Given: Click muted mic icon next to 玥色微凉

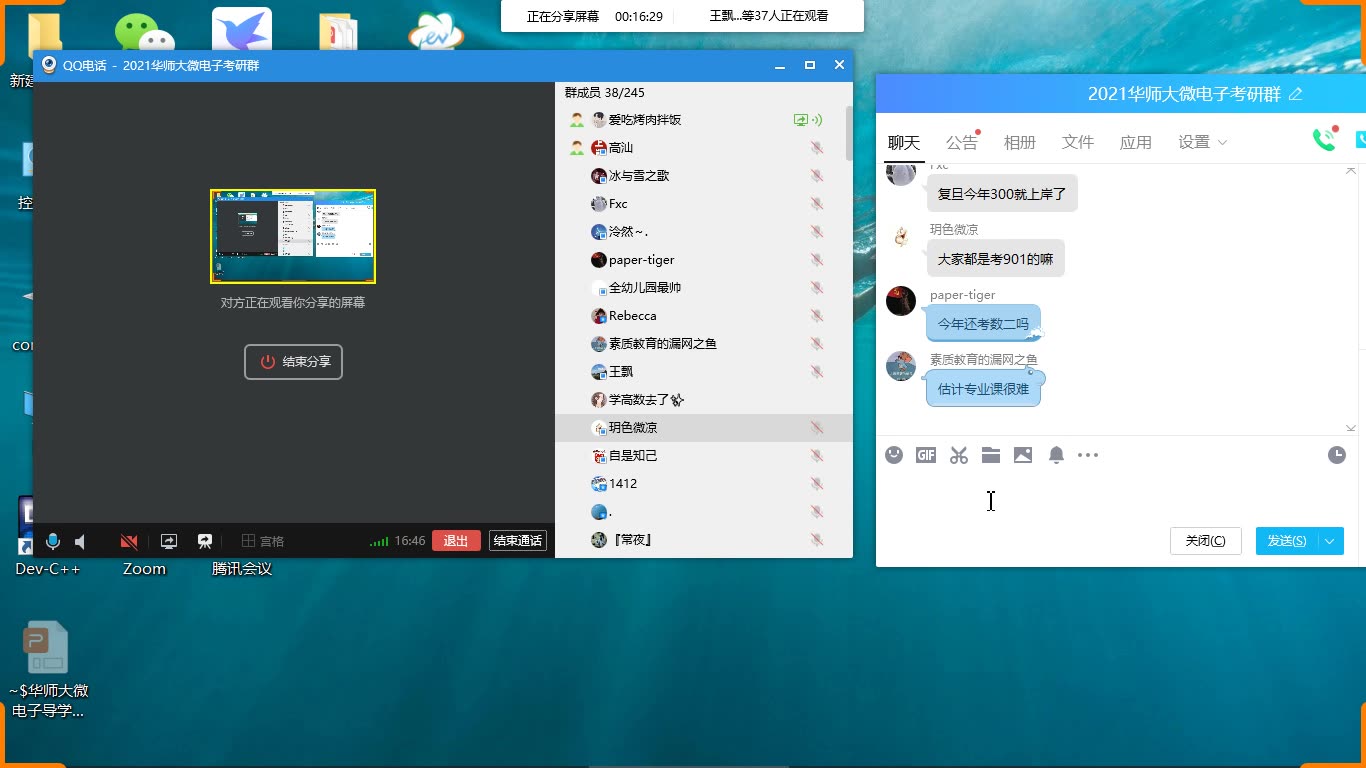Looking at the screenshot, I should click(x=817, y=428).
